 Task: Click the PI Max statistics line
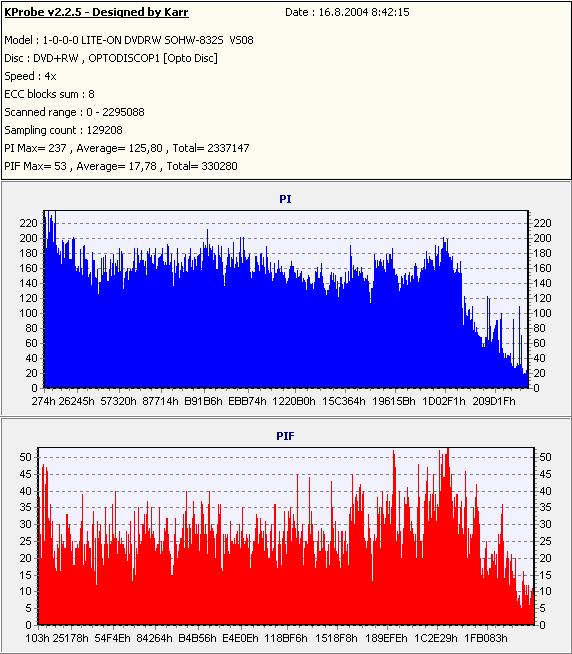click(x=127, y=148)
